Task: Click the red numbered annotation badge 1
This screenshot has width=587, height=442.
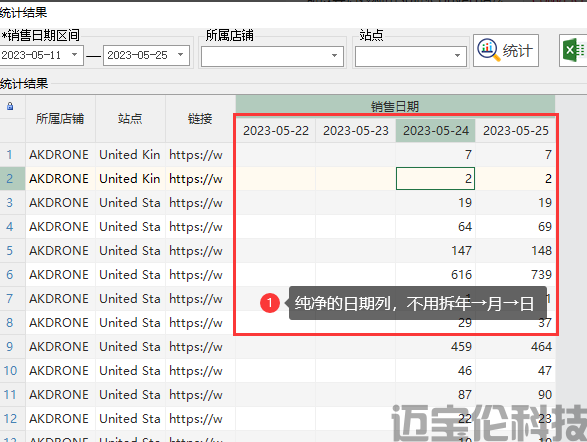Action: click(x=270, y=303)
